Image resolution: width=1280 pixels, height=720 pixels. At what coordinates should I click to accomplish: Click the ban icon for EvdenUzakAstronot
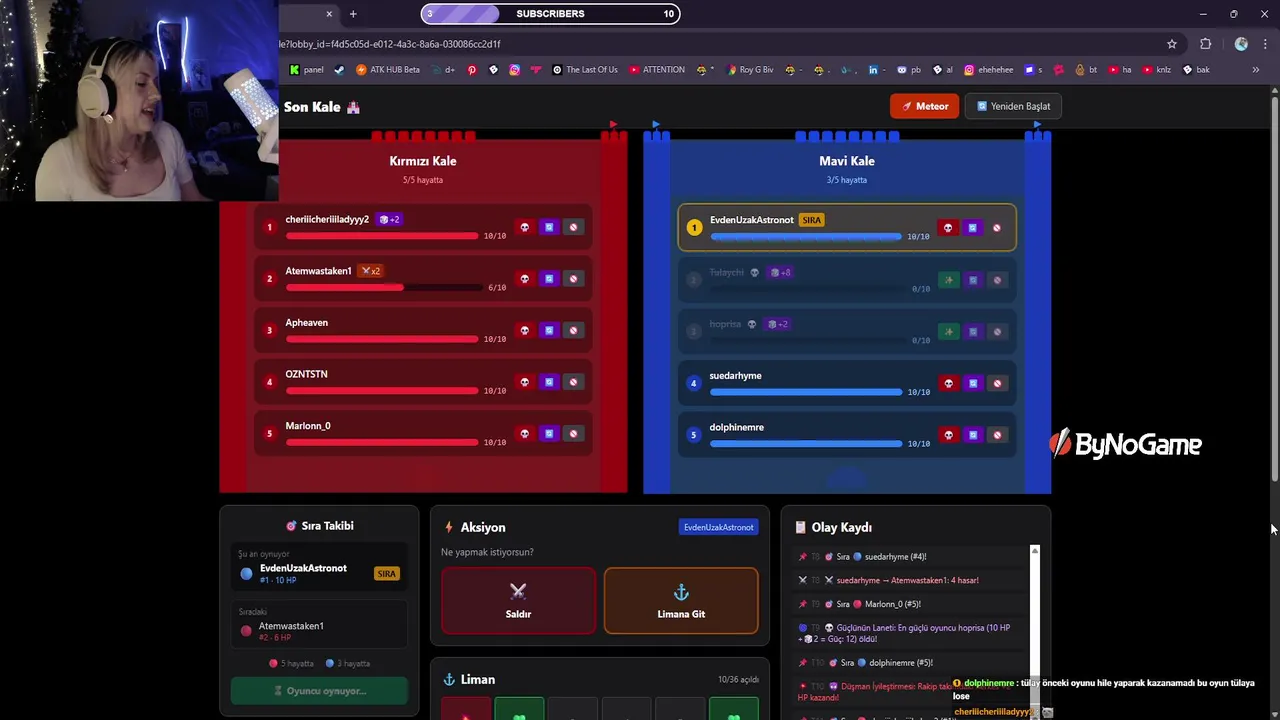[x=997, y=228]
